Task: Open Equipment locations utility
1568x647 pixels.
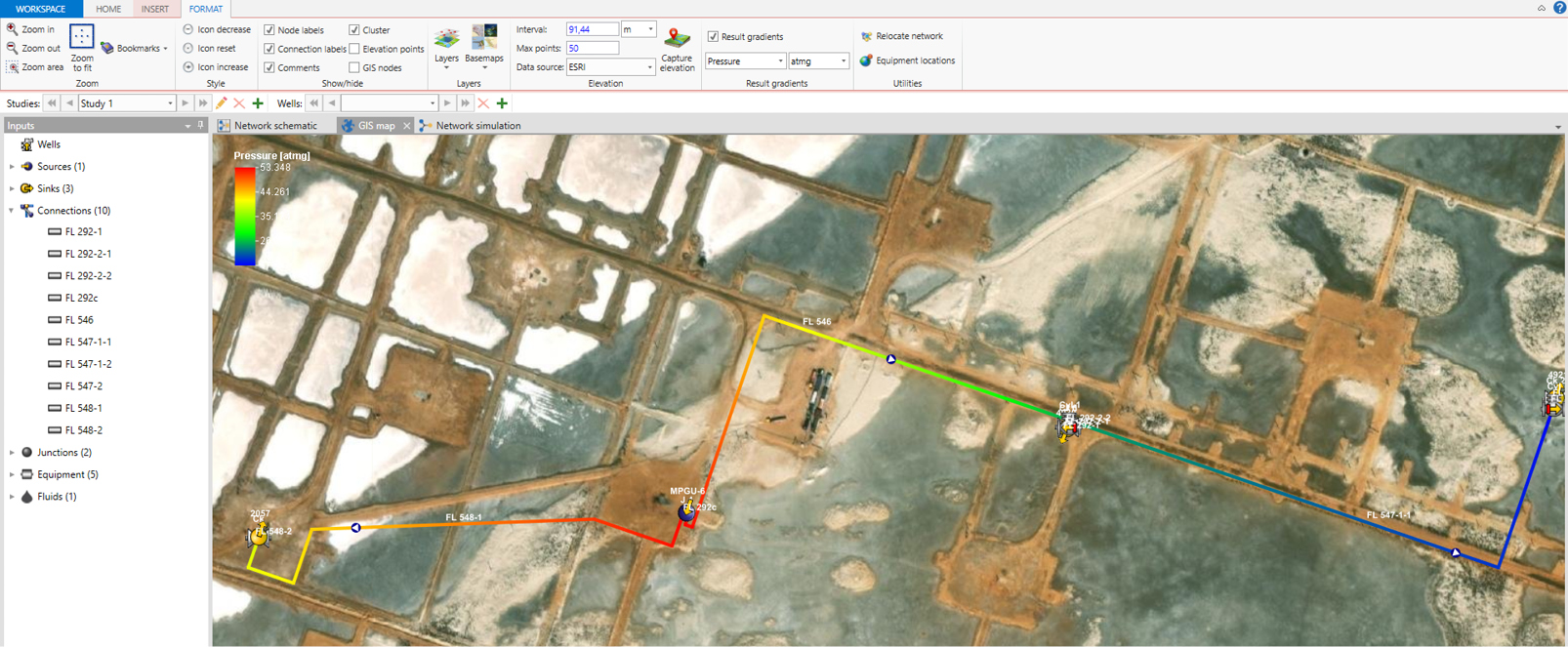Action: pyautogui.click(x=906, y=61)
